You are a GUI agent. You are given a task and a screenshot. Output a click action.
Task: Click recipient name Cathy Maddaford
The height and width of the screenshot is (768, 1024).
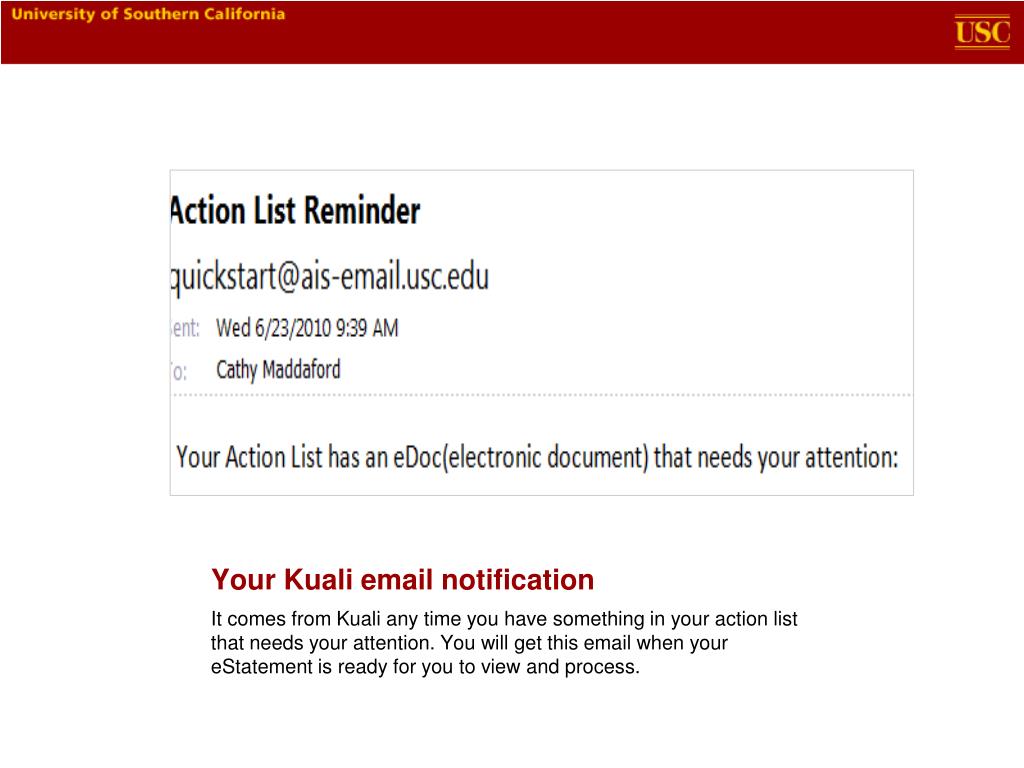(278, 370)
